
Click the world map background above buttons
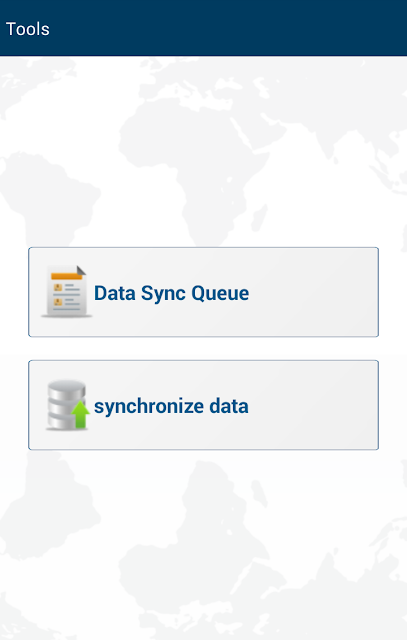(x=203, y=151)
